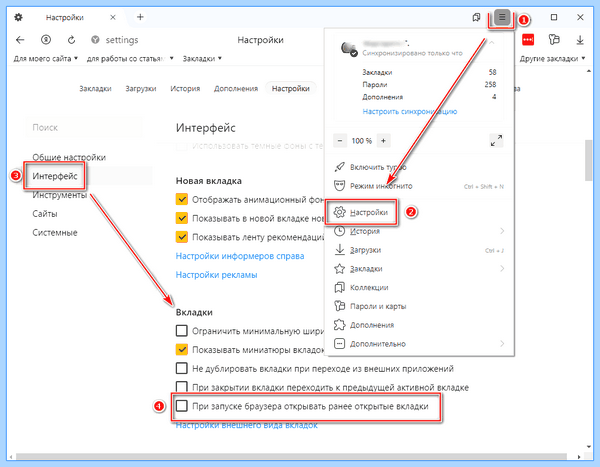The height and width of the screenshot is (467, 600).
Task: Click the vertical scrollbar thumb
Action: 589,160
